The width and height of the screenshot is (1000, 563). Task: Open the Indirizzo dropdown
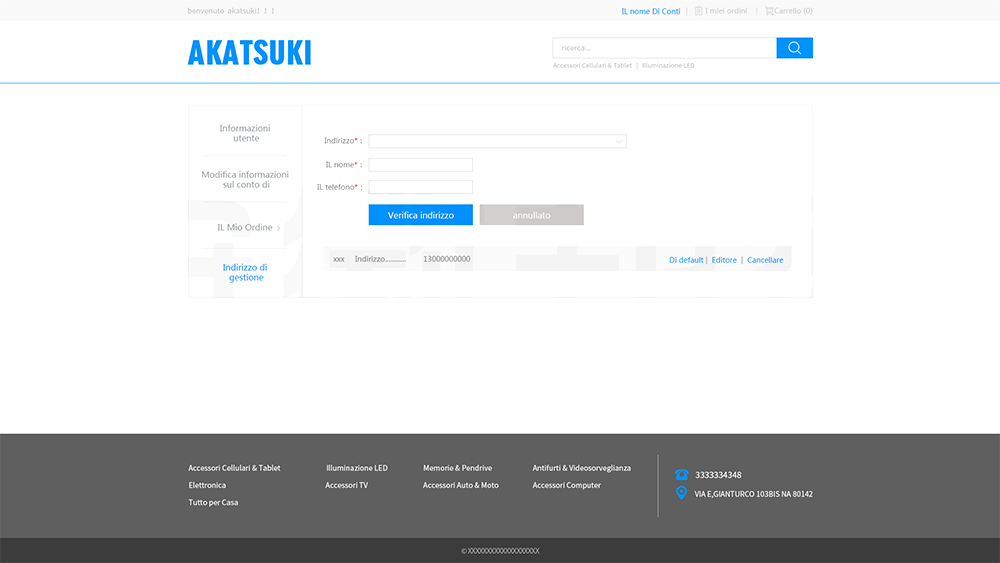coord(497,141)
